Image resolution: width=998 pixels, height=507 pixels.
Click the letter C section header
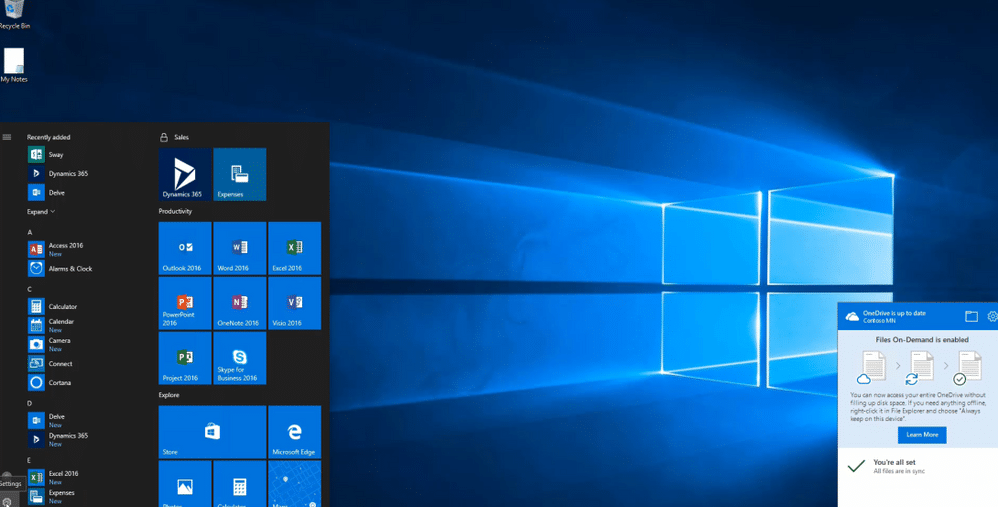pyautogui.click(x=29, y=289)
